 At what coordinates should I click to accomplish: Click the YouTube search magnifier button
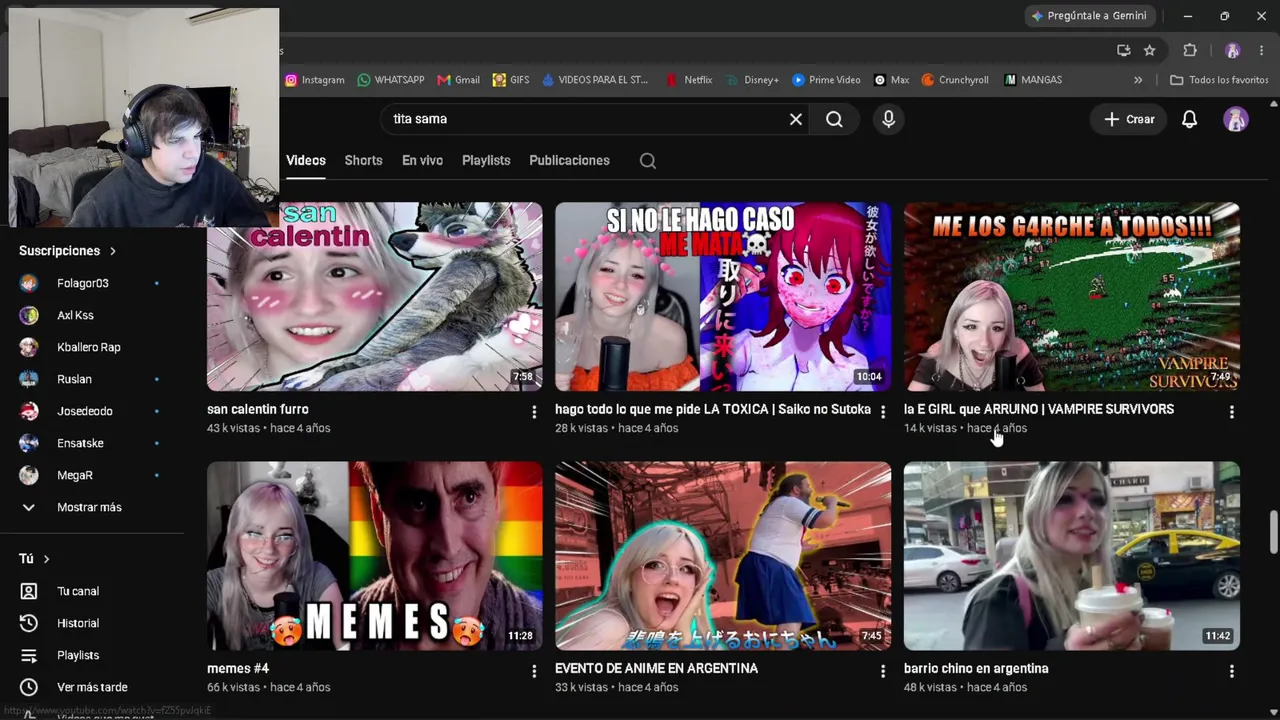point(834,119)
